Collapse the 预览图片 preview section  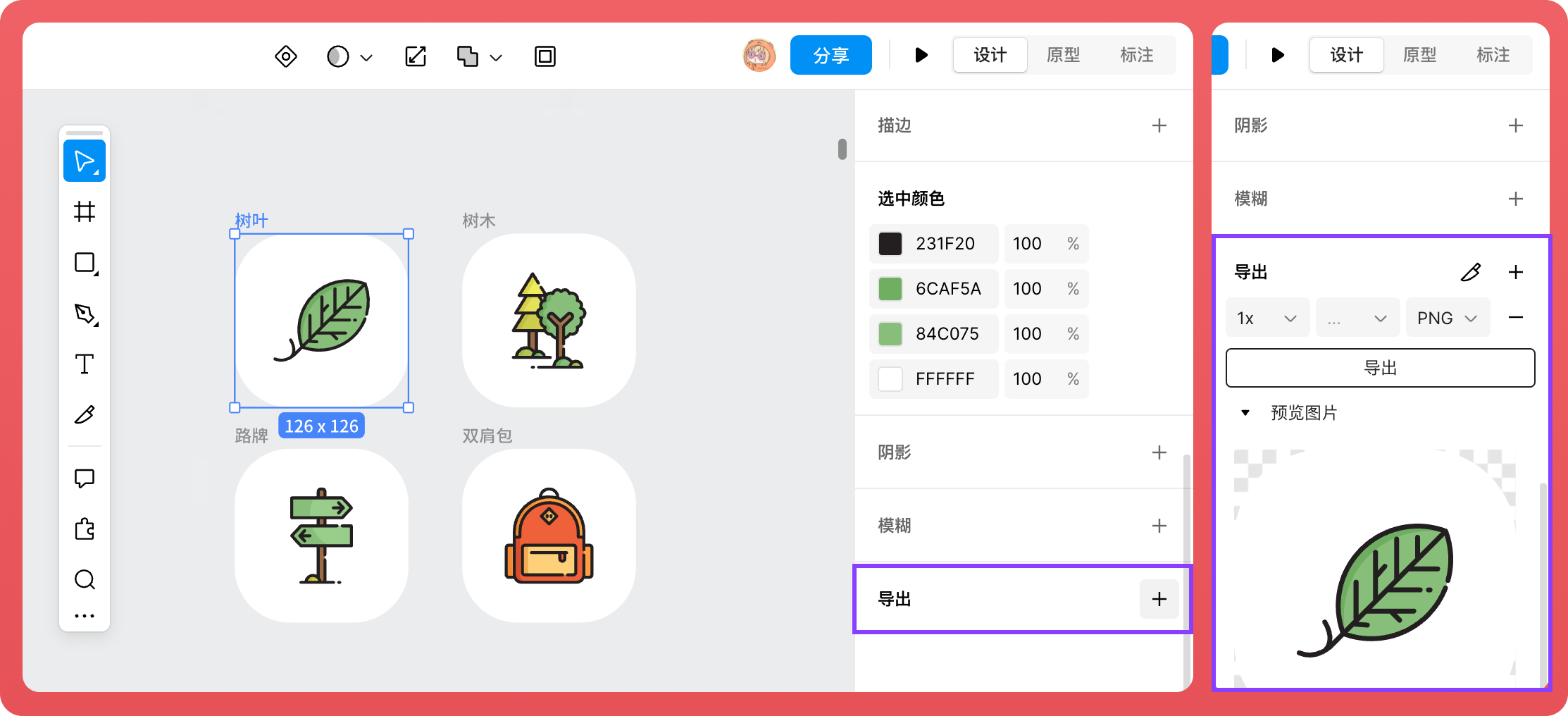1245,413
